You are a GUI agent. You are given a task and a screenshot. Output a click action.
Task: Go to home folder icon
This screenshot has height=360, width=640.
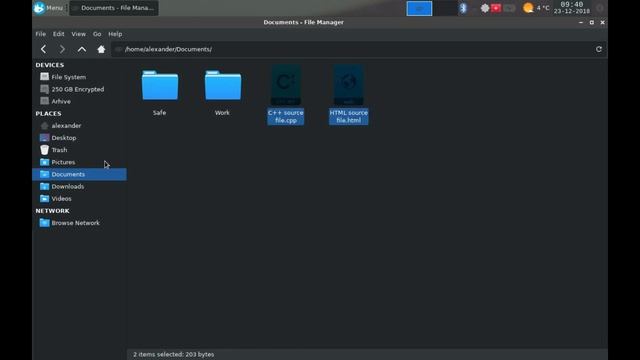coord(101,49)
